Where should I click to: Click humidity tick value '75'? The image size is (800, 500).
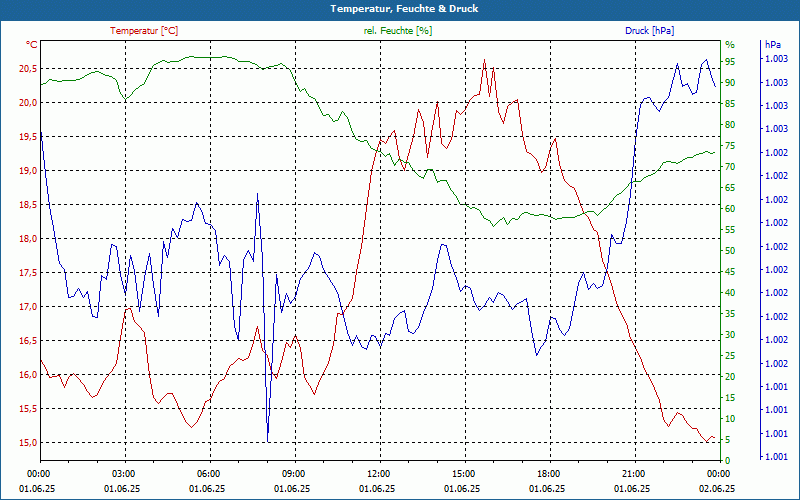pyautogui.click(x=730, y=146)
